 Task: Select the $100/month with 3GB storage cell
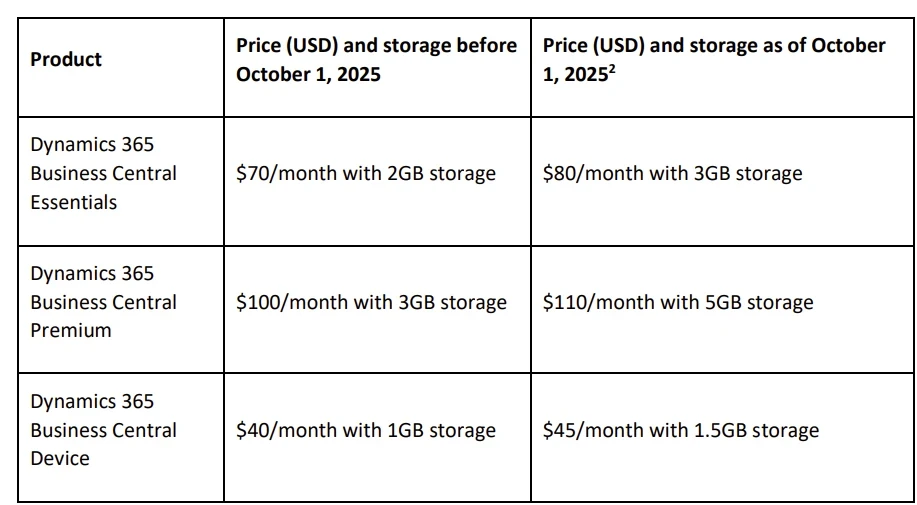(x=371, y=302)
